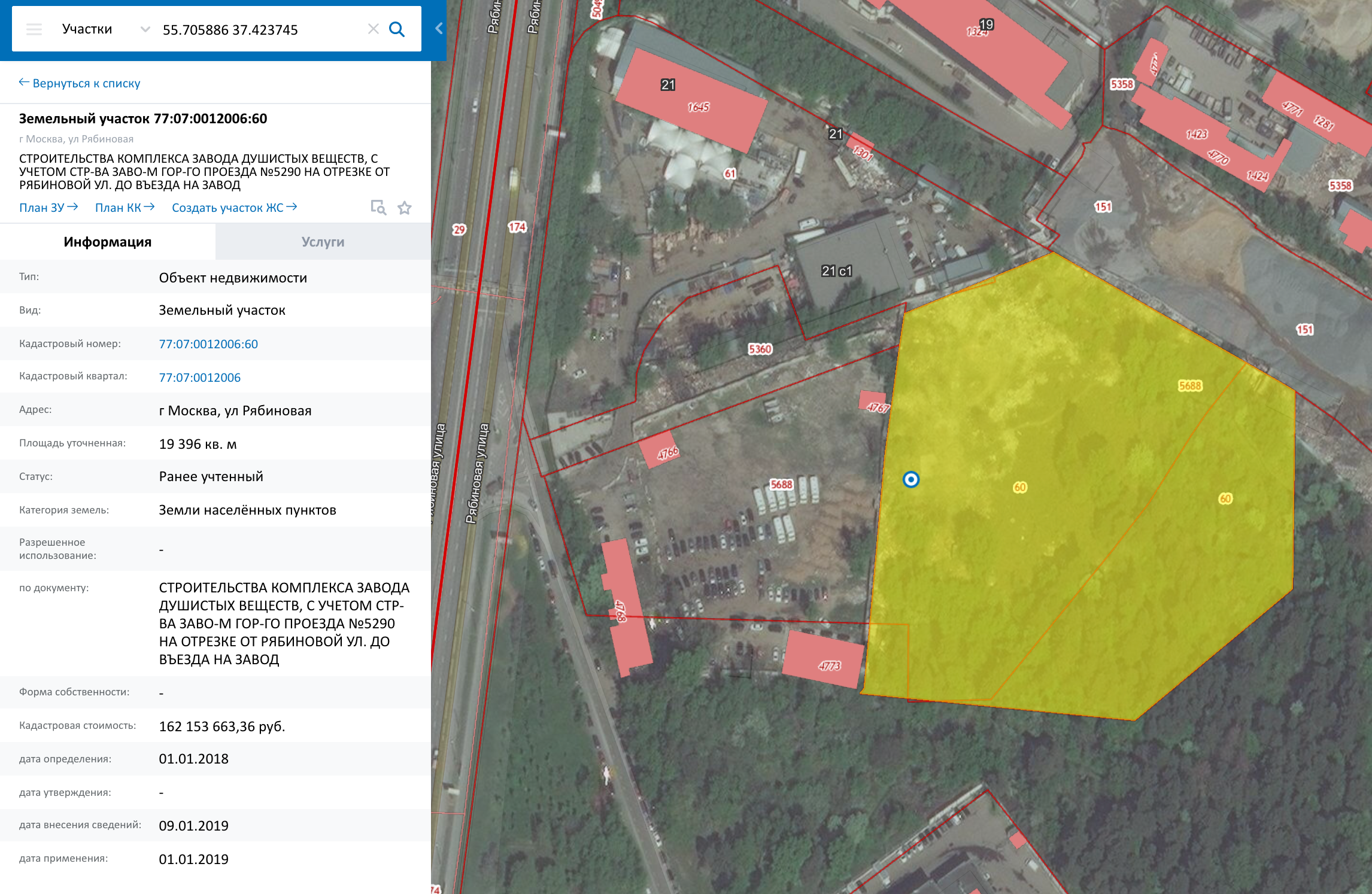Click the search magnifier icon
This screenshot has height=894, width=1372.
pos(397,29)
